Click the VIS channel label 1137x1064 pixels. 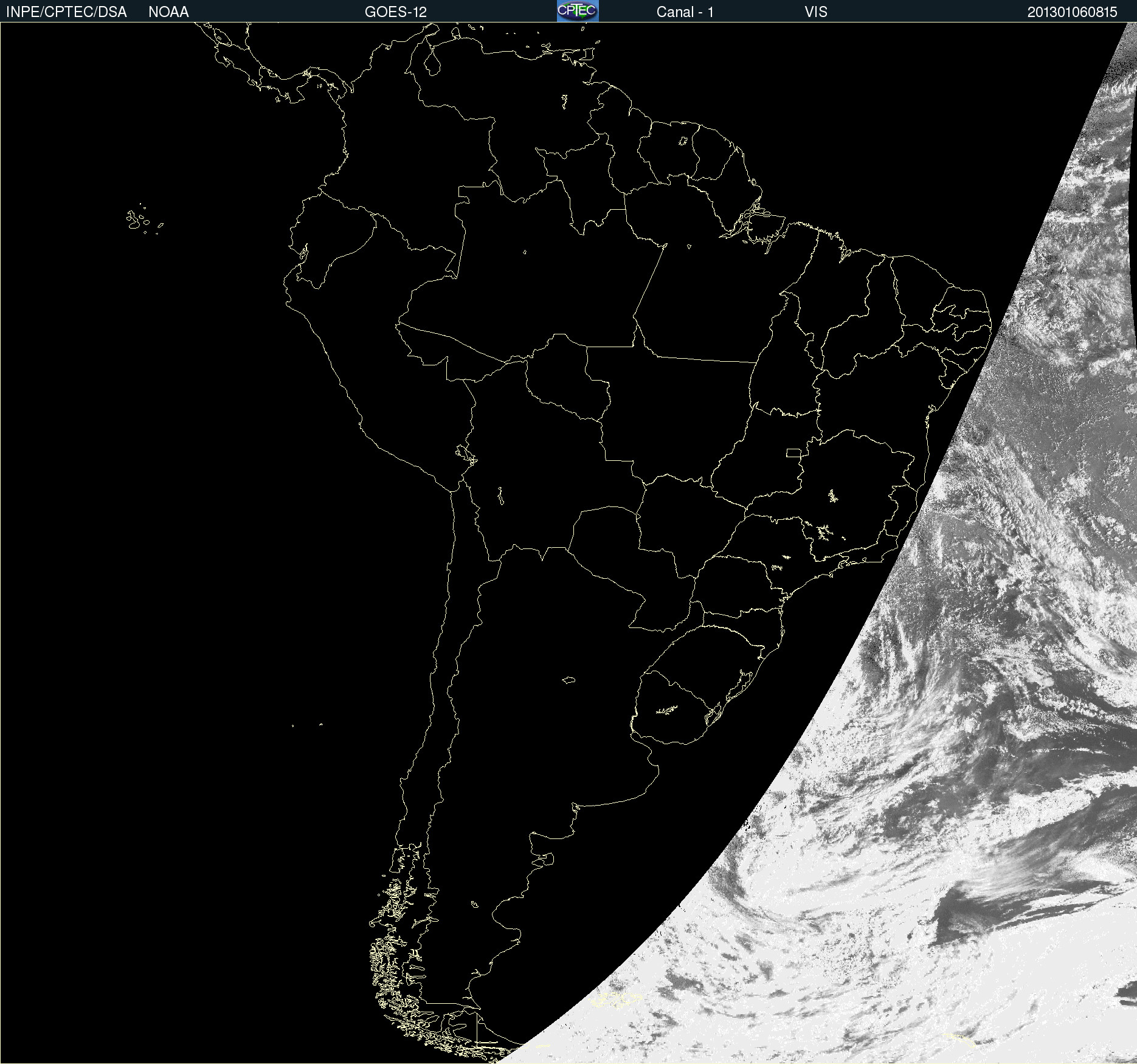click(x=816, y=12)
